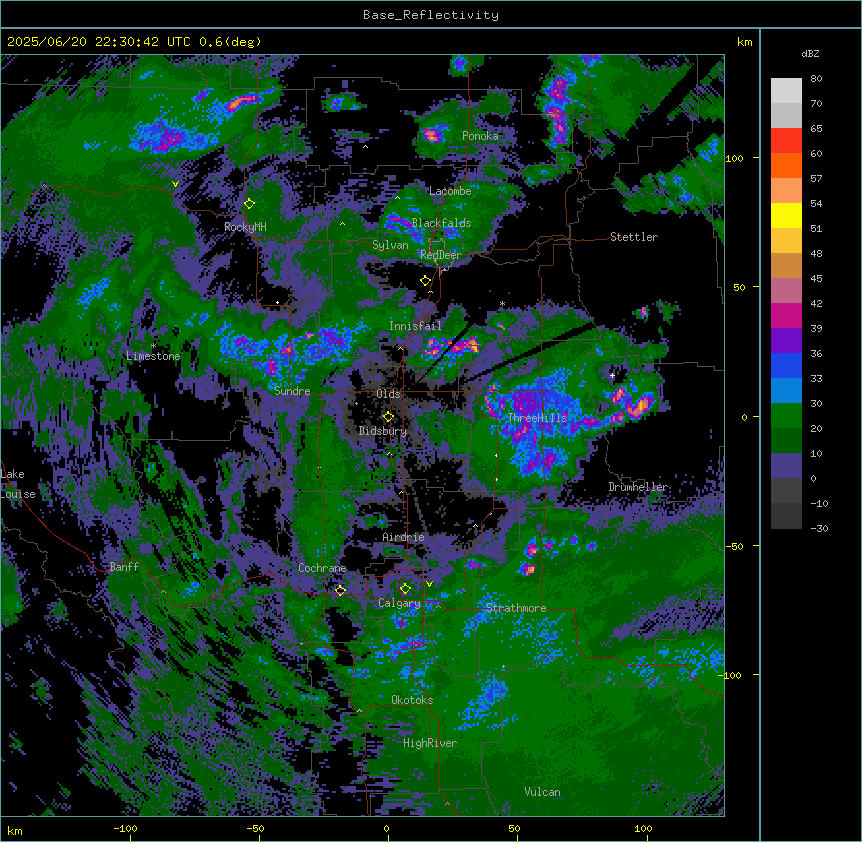
Task: Click the Strathmore city label
Action: point(516,608)
